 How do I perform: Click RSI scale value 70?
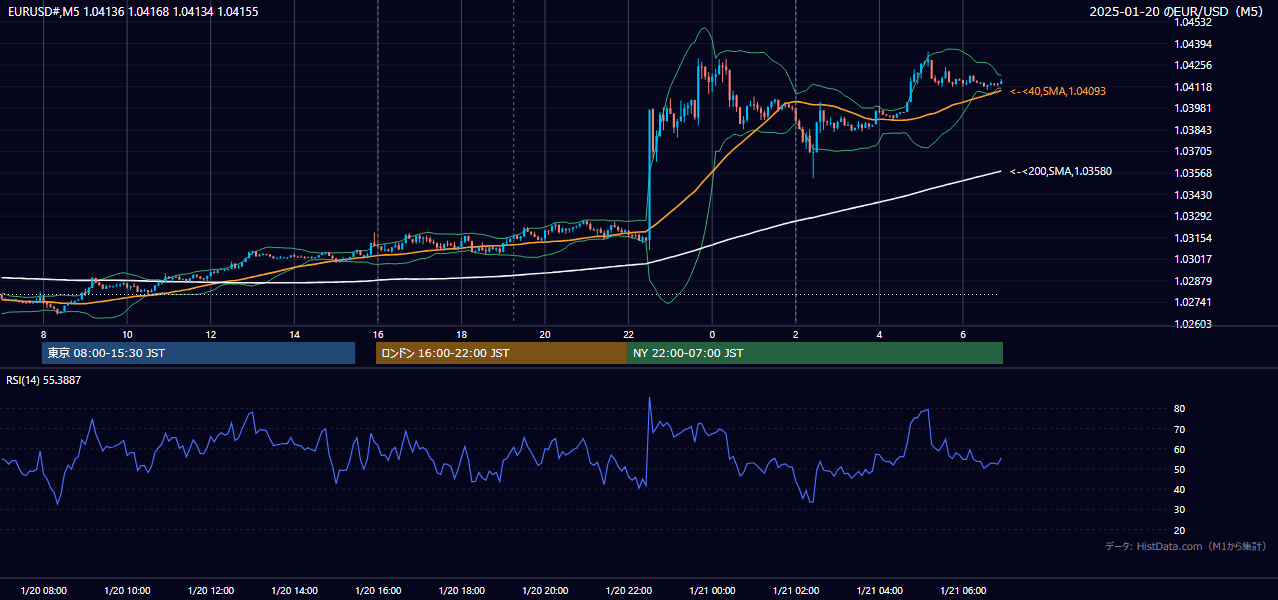coord(1180,429)
